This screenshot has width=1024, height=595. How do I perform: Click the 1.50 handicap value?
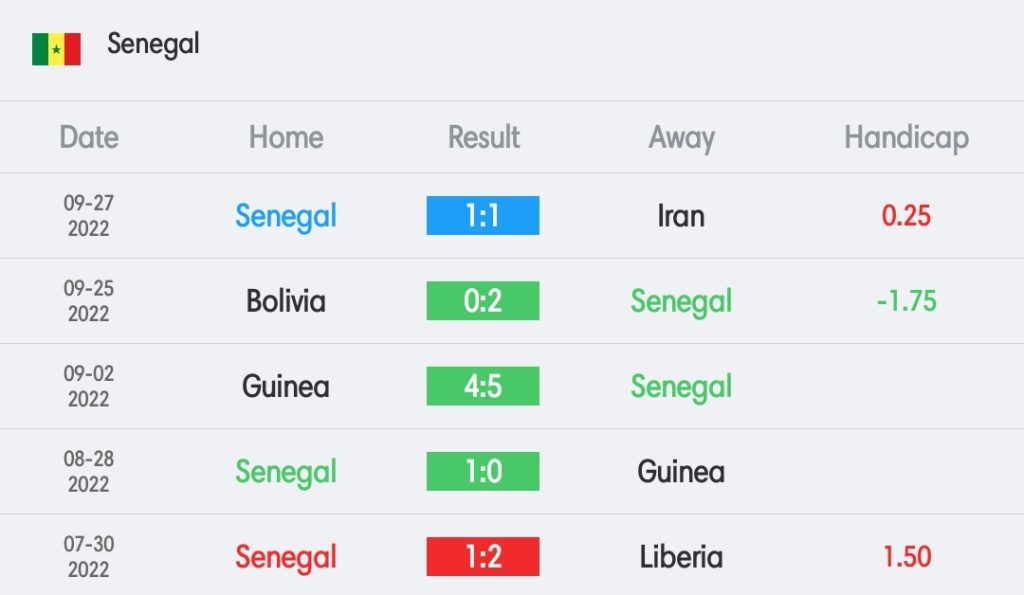[x=906, y=556]
